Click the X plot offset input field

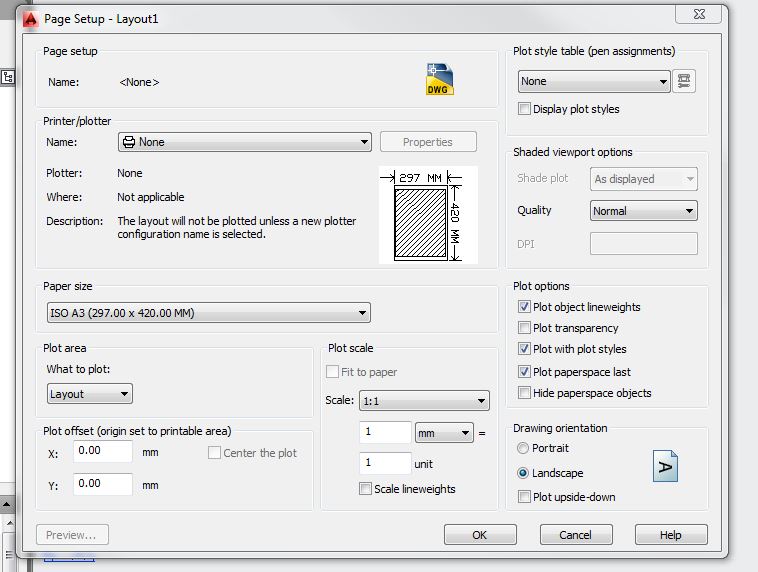(102, 452)
